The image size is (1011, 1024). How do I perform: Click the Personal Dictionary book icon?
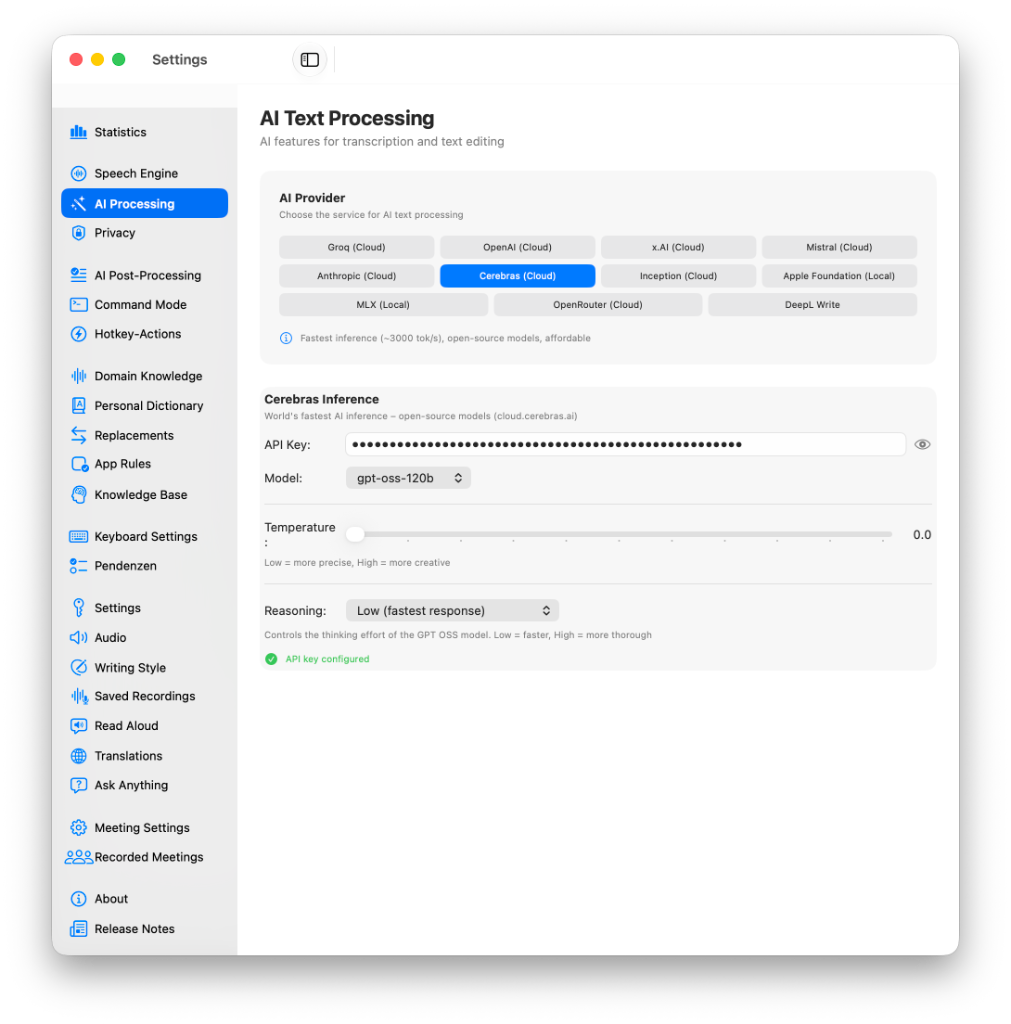(78, 406)
